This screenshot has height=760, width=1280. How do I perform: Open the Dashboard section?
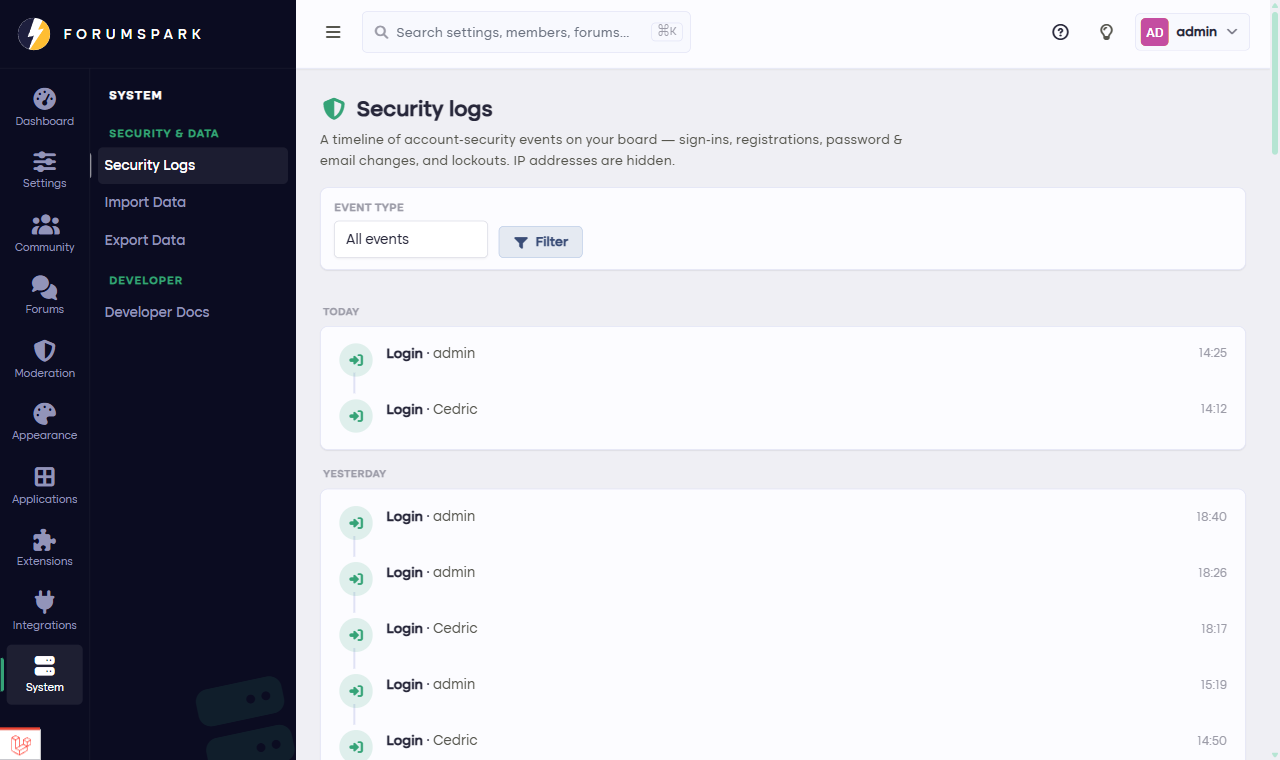point(44,108)
